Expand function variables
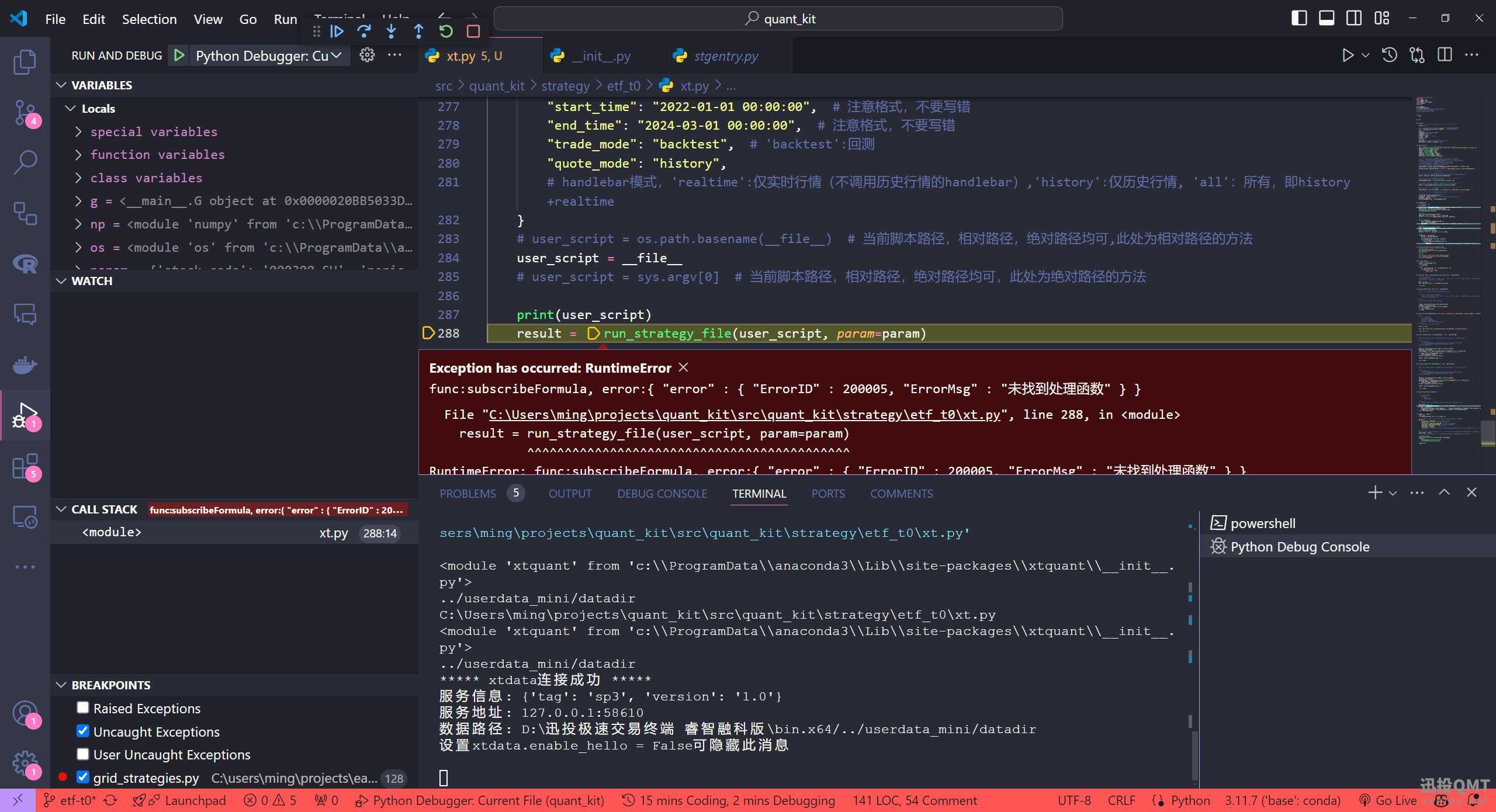 pos(78,154)
